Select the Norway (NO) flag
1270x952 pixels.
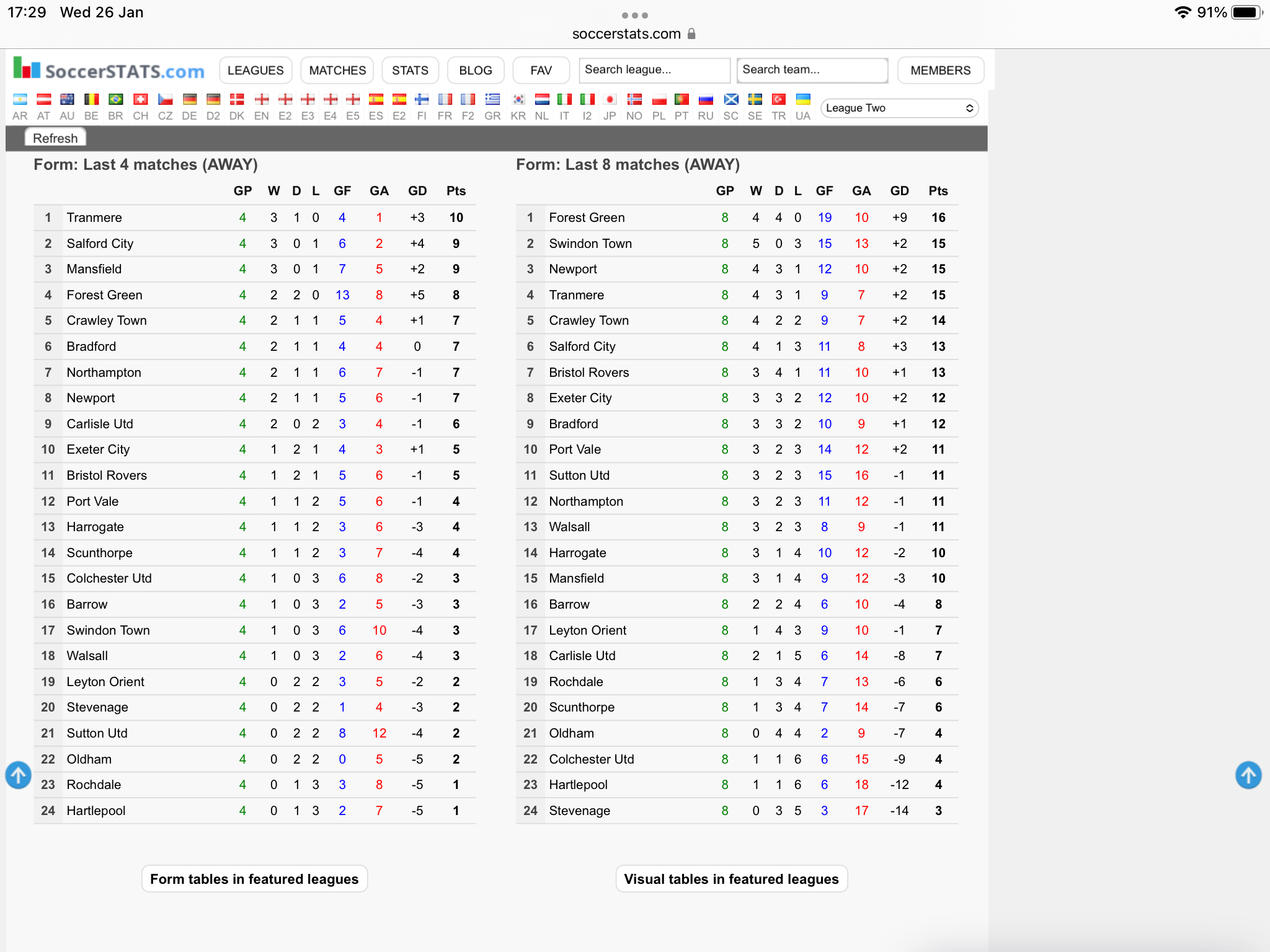point(634,99)
